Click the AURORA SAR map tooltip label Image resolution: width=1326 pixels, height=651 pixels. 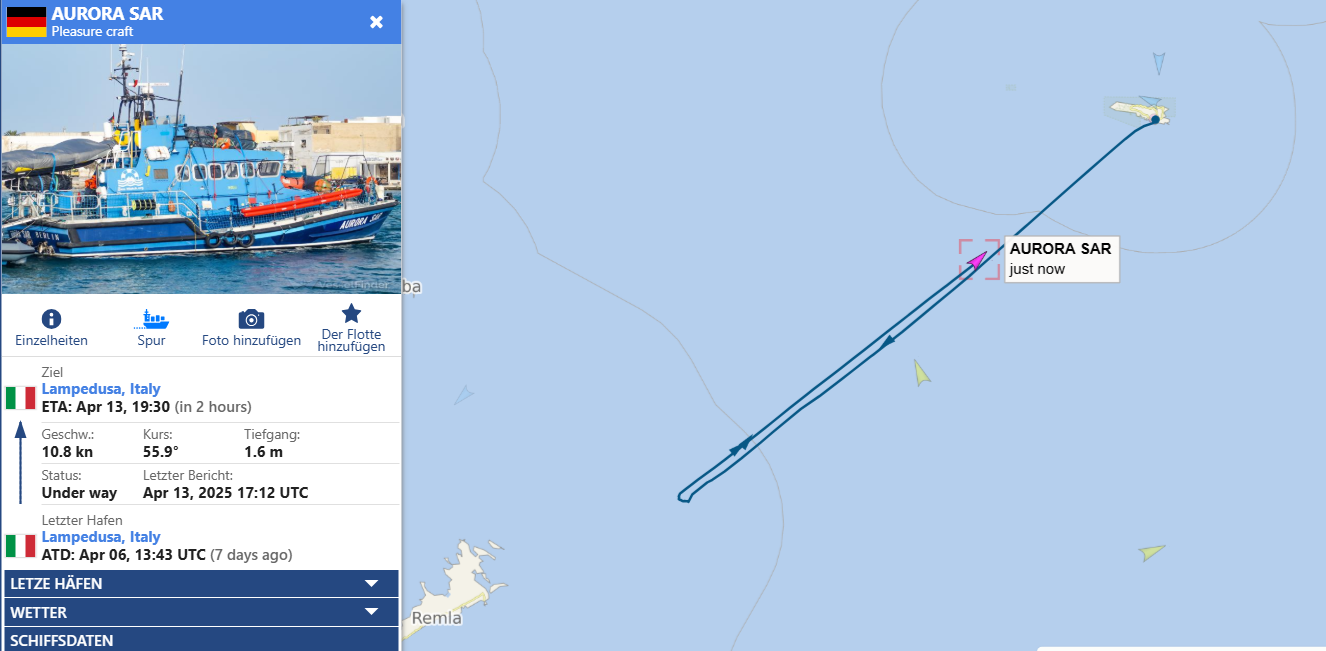pyautogui.click(x=1061, y=259)
